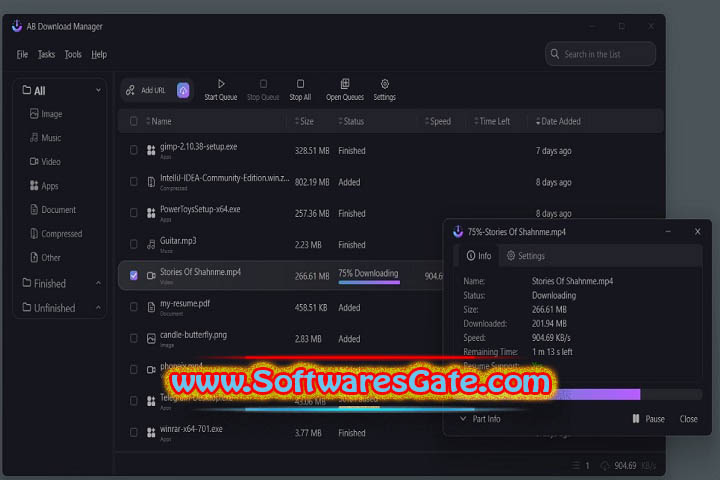Sort the list by Speed column

[x=438, y=121]
